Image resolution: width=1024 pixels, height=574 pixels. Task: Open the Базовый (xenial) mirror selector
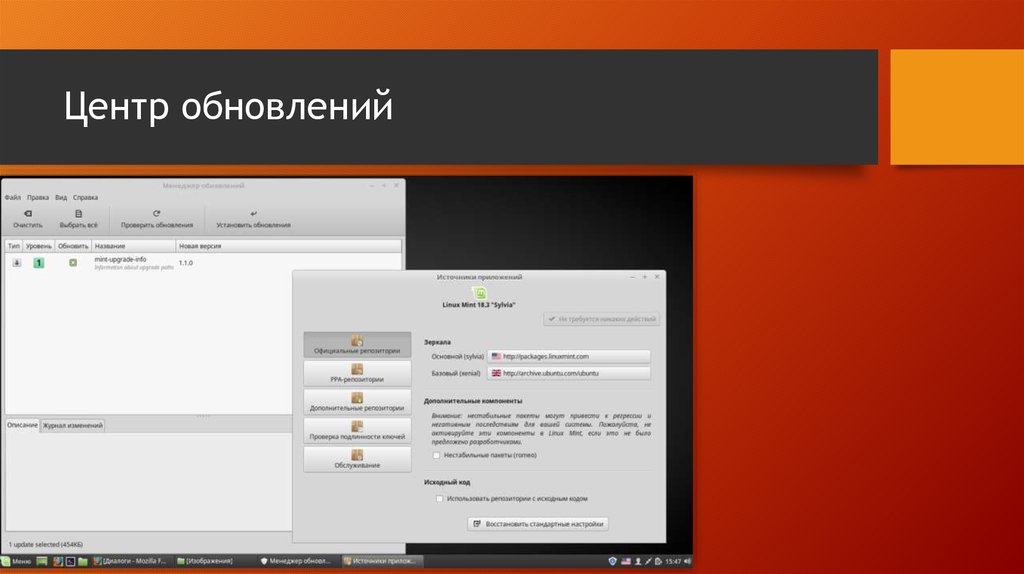[569, 374]
